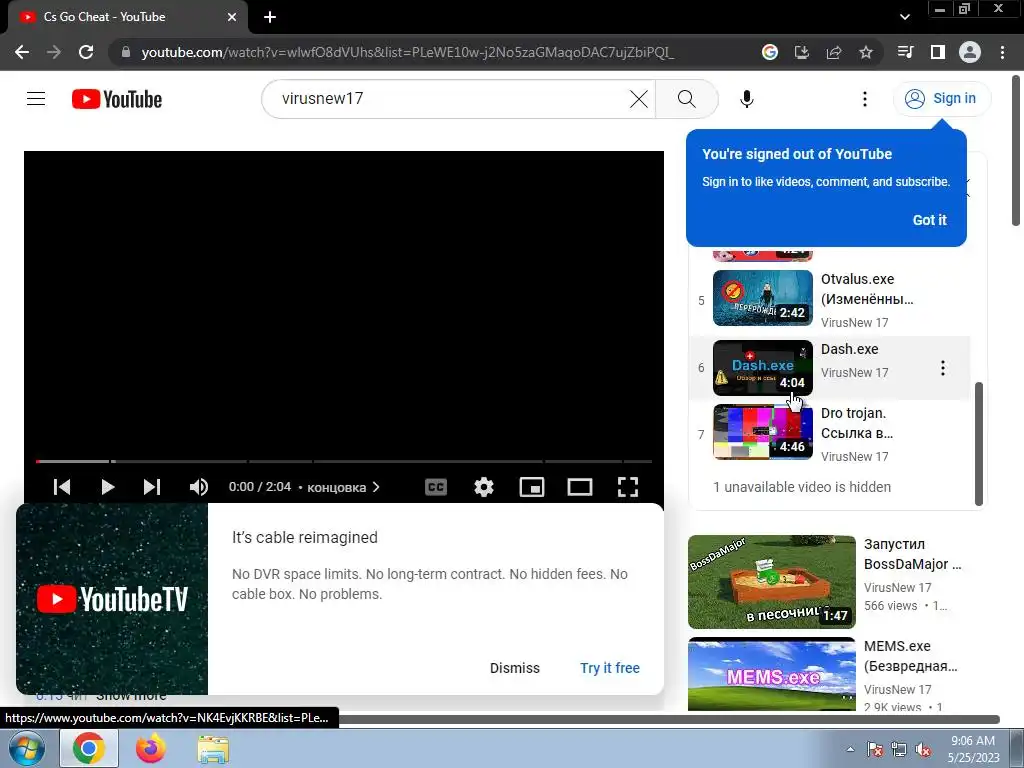This screenshot has width=1024, height=768.
Task: Dismiss the YouTube TV promo
Action: click(x=515, y=668)
